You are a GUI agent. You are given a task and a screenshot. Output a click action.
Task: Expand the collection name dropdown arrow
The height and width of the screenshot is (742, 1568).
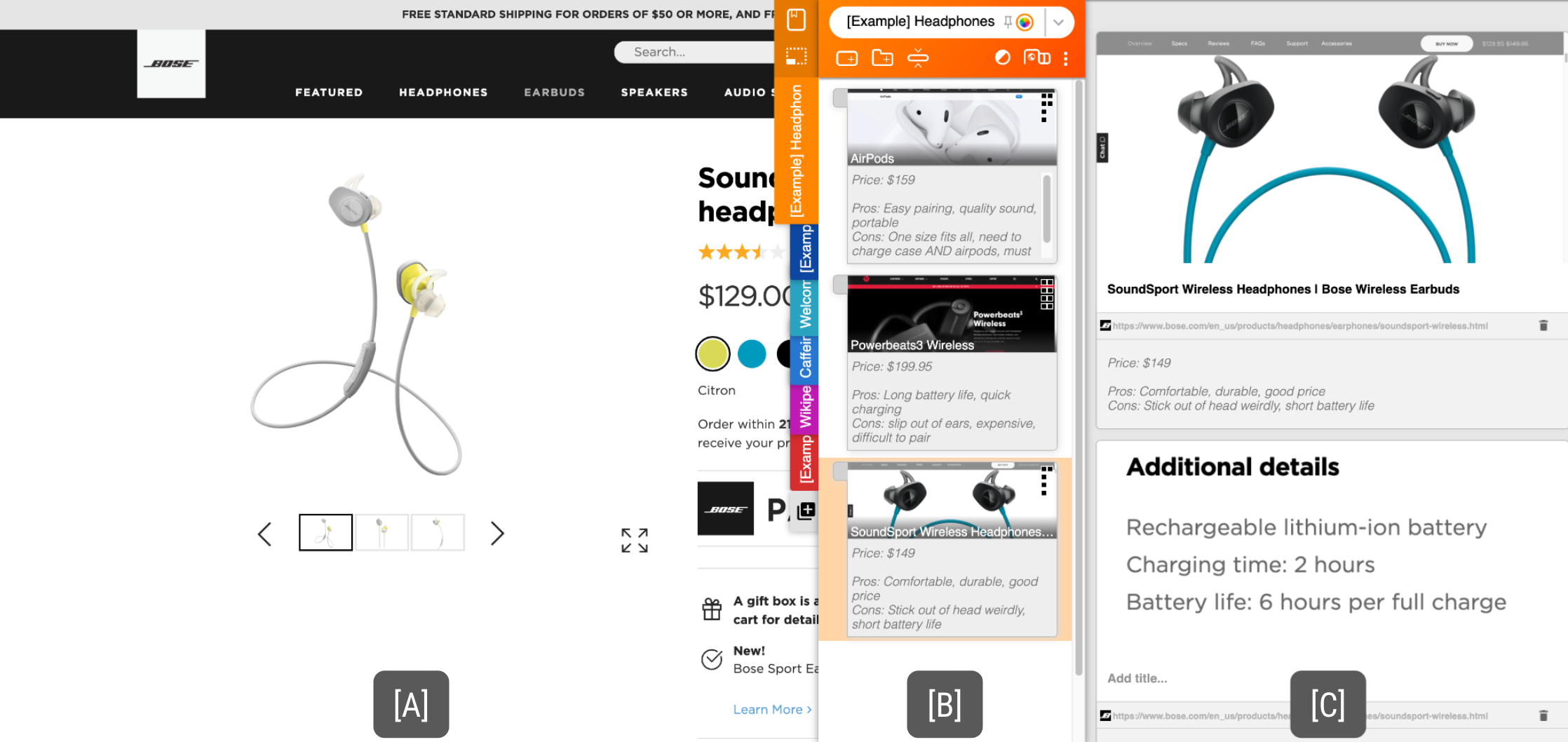point(1058,22)
